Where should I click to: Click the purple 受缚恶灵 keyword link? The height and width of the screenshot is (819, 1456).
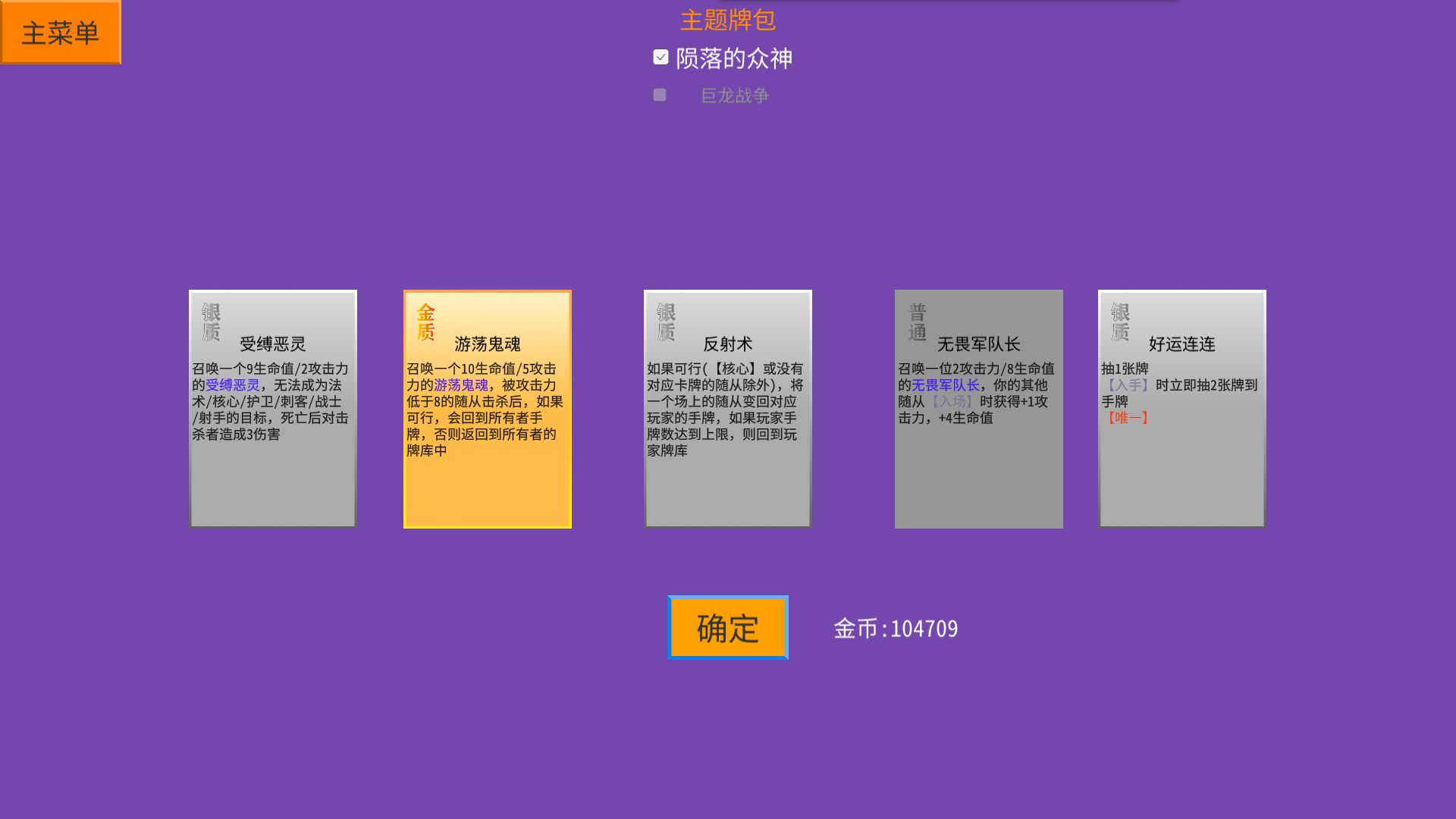pos(234,384)
